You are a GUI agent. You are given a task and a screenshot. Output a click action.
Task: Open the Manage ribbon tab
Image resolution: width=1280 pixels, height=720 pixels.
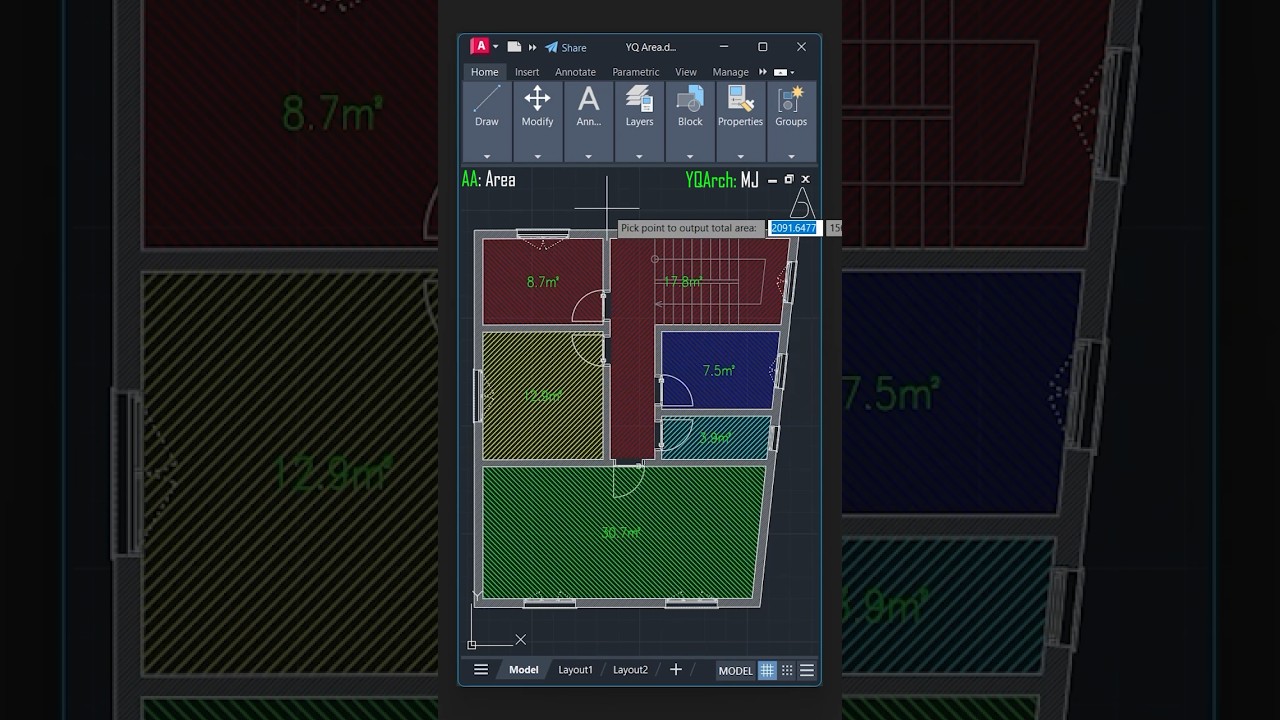tap(730, 72)
